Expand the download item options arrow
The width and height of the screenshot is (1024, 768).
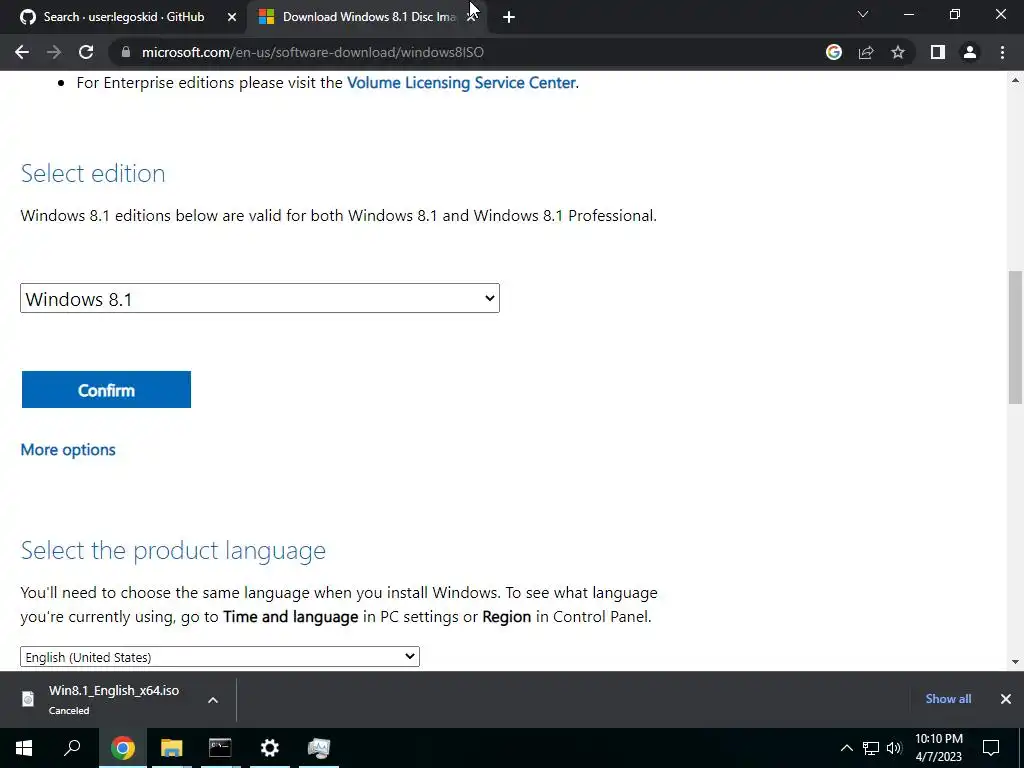pos(213,700)
